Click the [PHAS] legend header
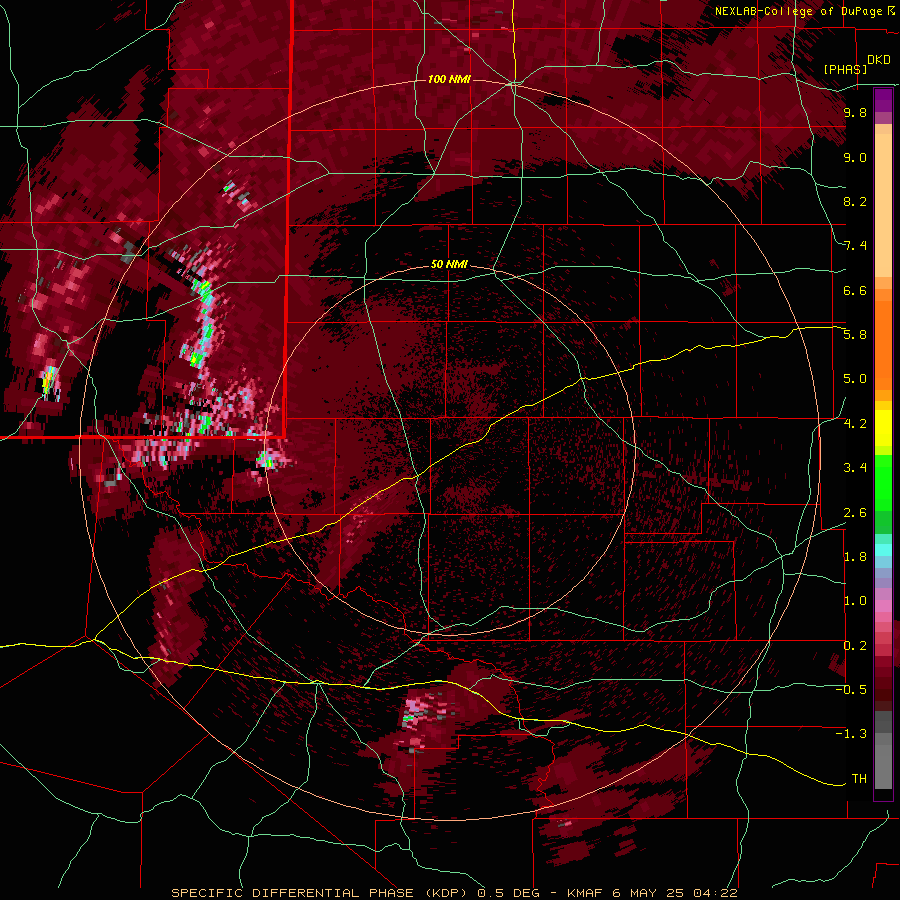This screenshot has height=900, width=900. pos(845,69)
